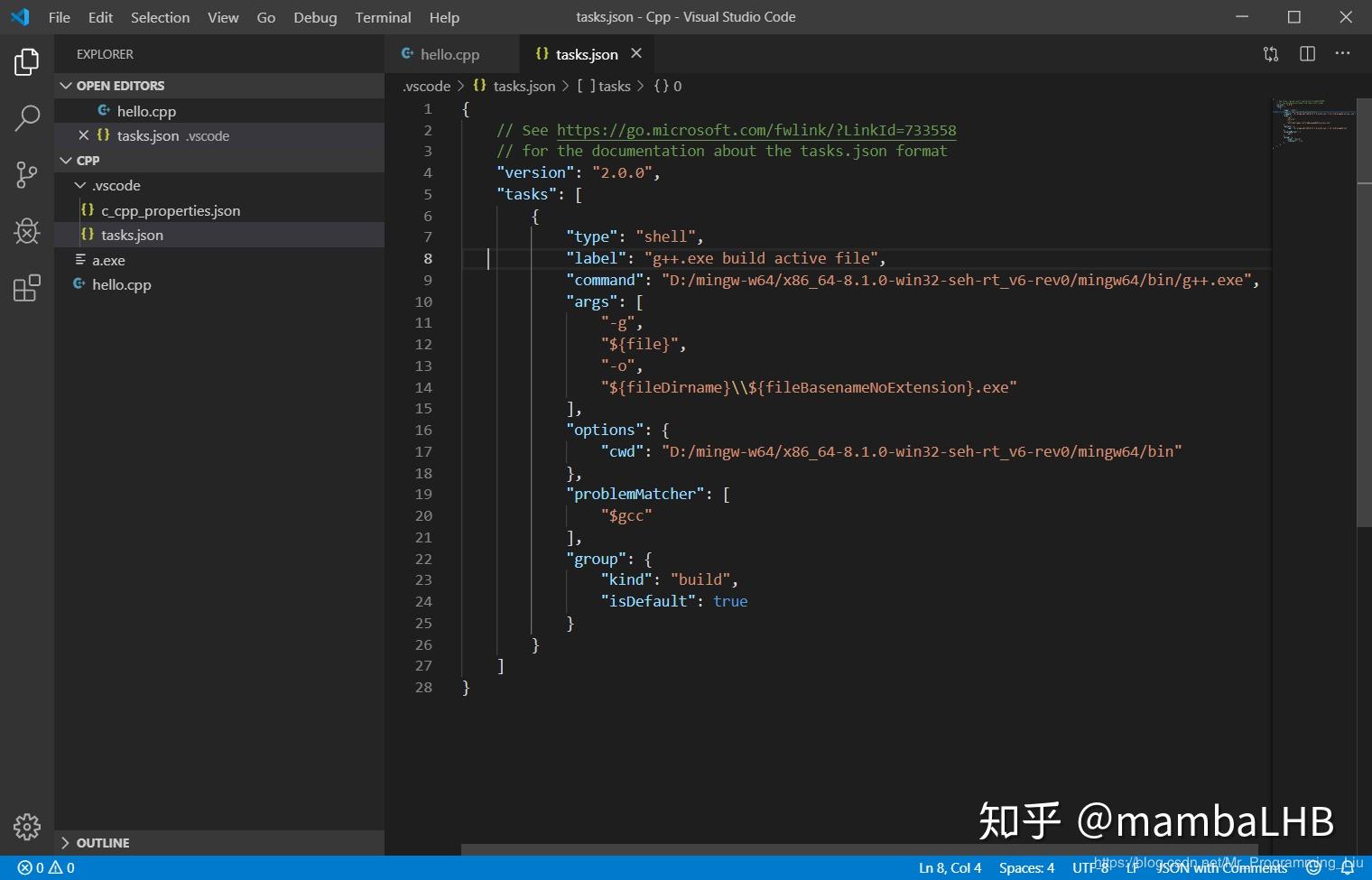Open the Terminal menu

click(383, 17)
